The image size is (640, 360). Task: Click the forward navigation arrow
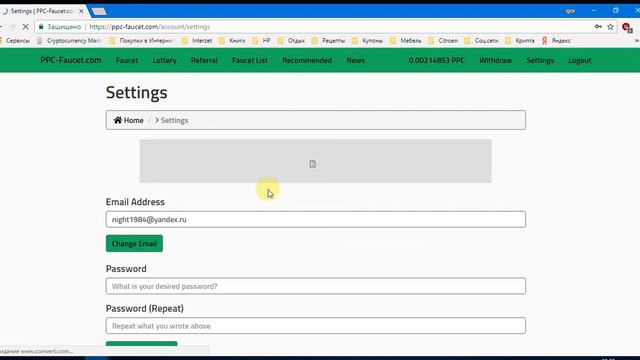coord(12,27)
